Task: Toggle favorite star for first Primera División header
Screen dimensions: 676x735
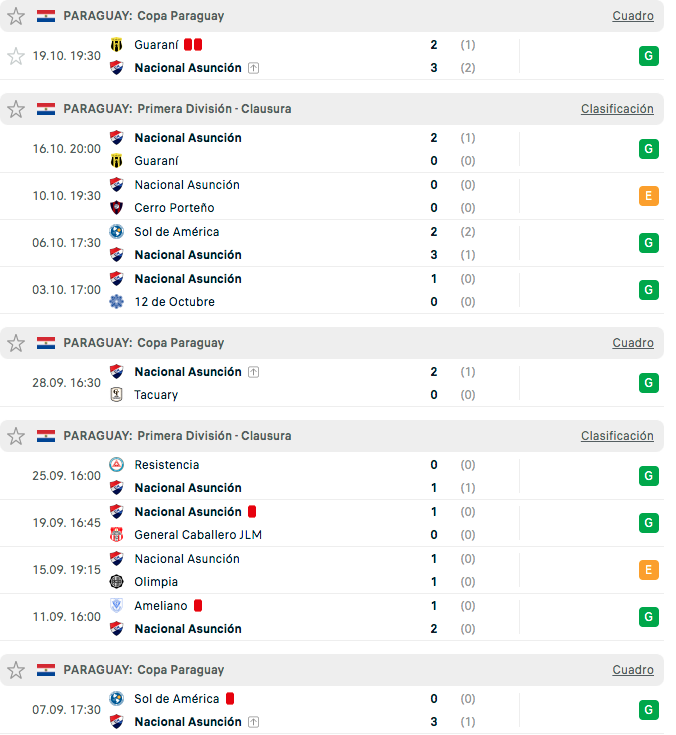Action: [x=16, y=109]
